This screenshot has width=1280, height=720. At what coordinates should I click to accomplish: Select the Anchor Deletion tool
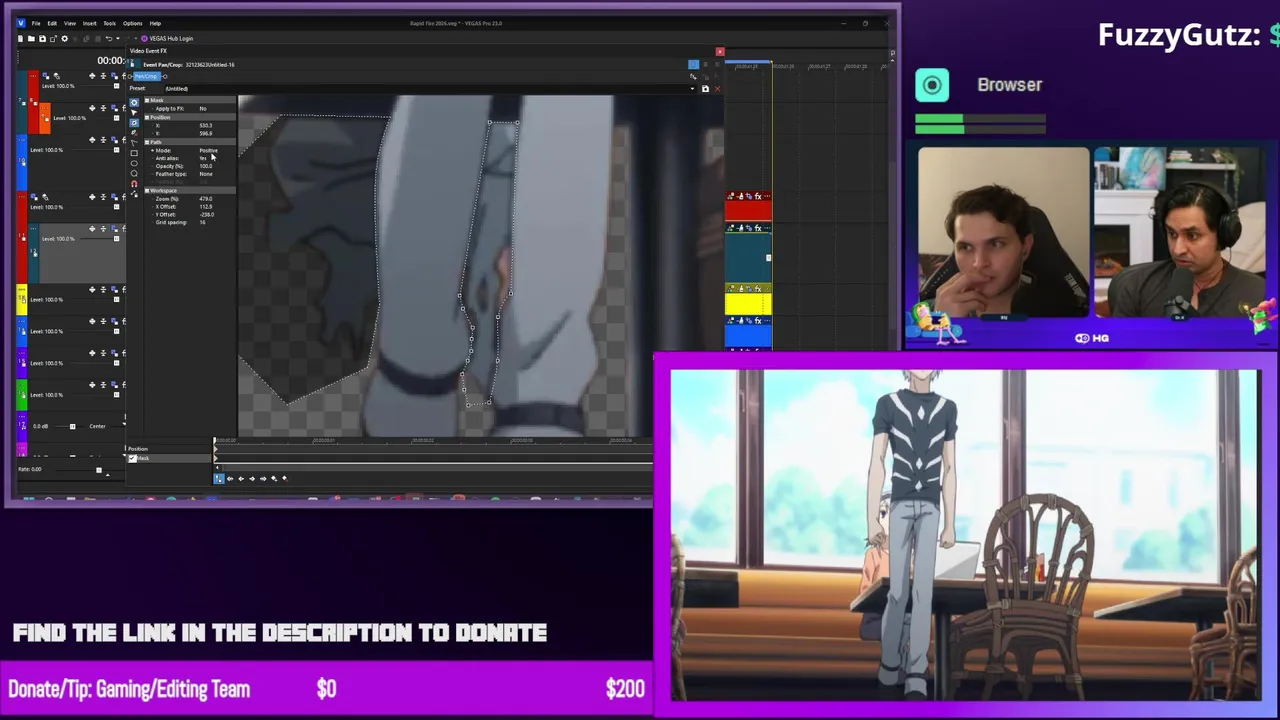point(134,132)
